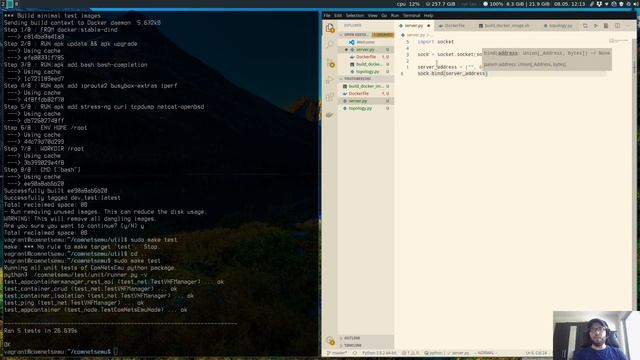Open build_docker_image file in the workspace folder tree
This screenshot has height=360, width=640.
pos(365,86)
